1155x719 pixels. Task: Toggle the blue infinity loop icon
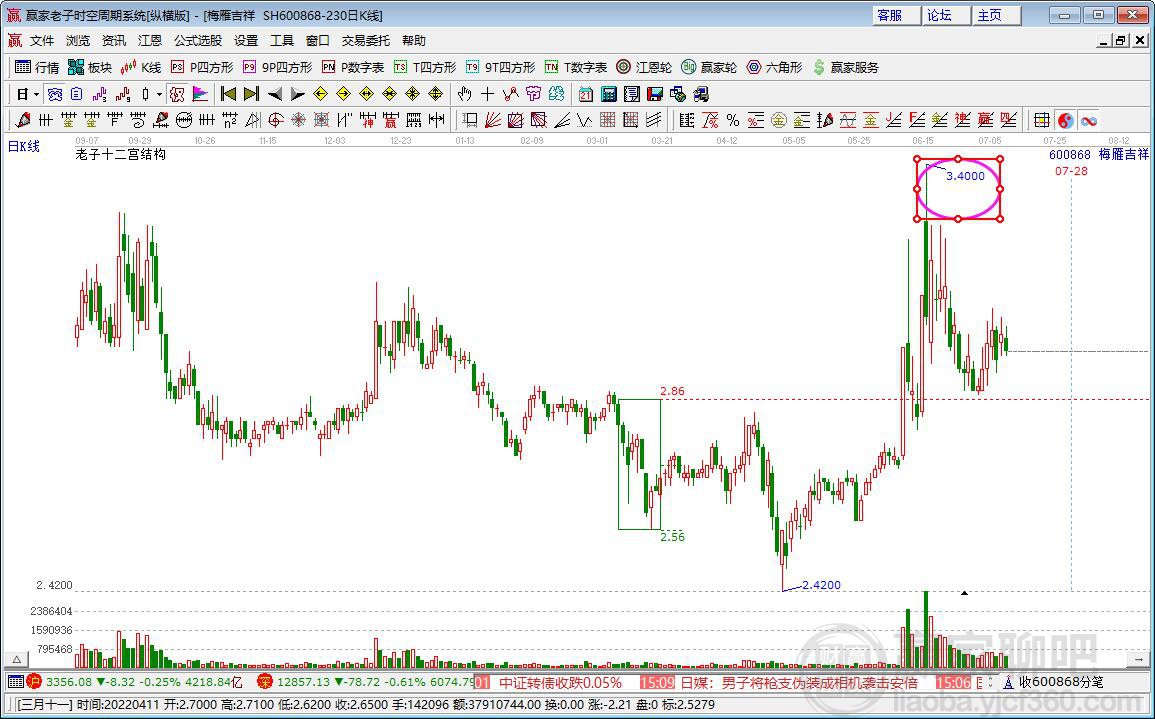pos(1089,119)
